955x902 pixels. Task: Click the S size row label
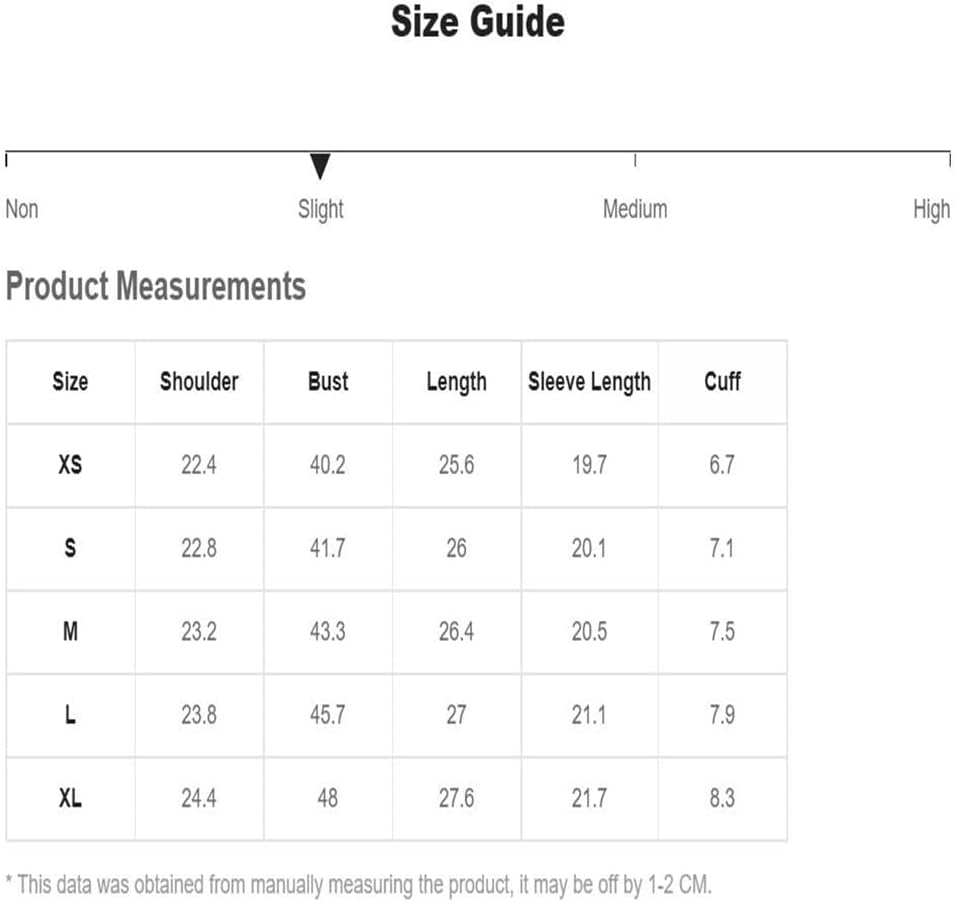click(x=70, y=548)
